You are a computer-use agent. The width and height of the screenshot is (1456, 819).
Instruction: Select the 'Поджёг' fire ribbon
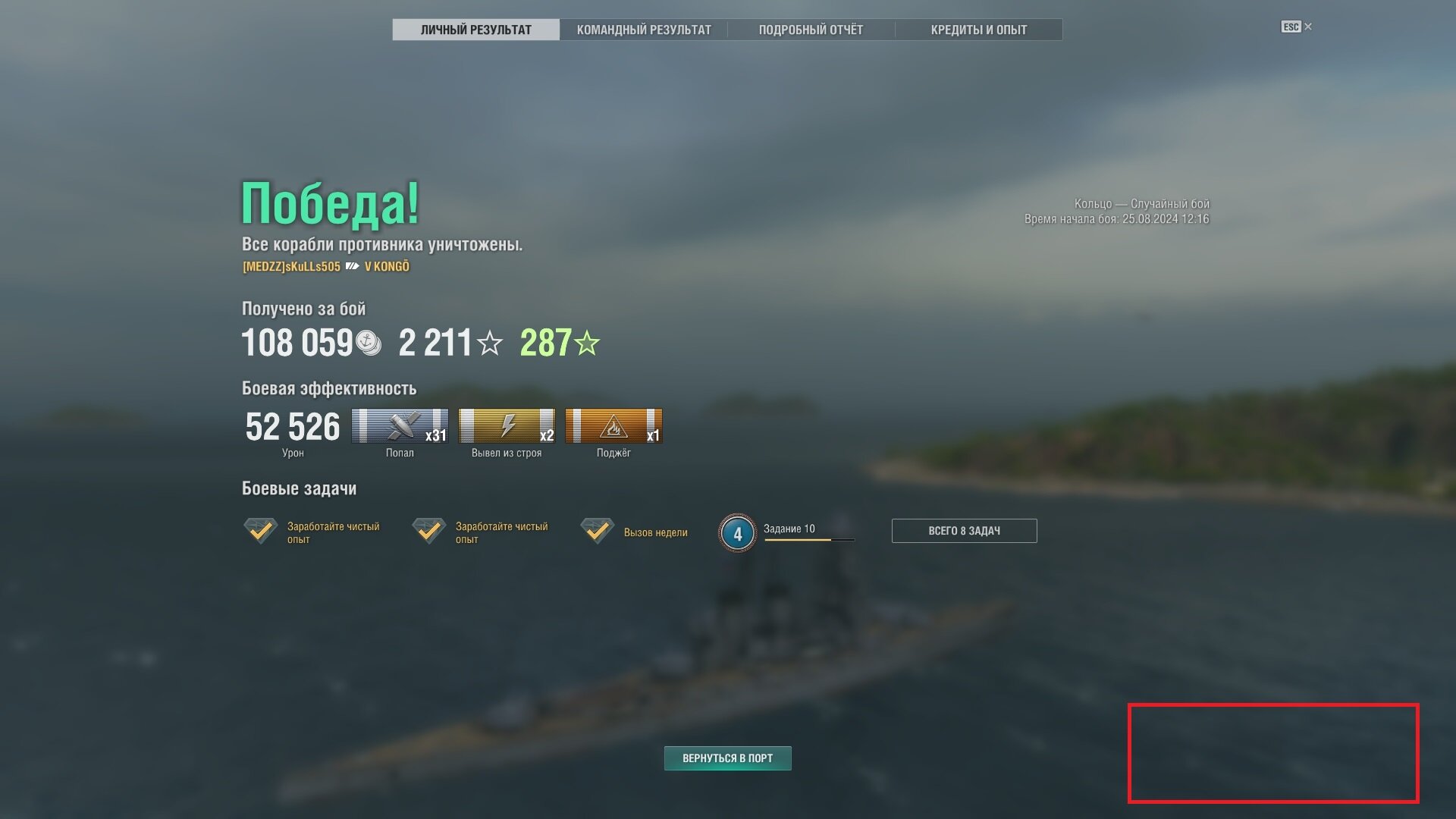pyautogui.click(x=613, y=425)
